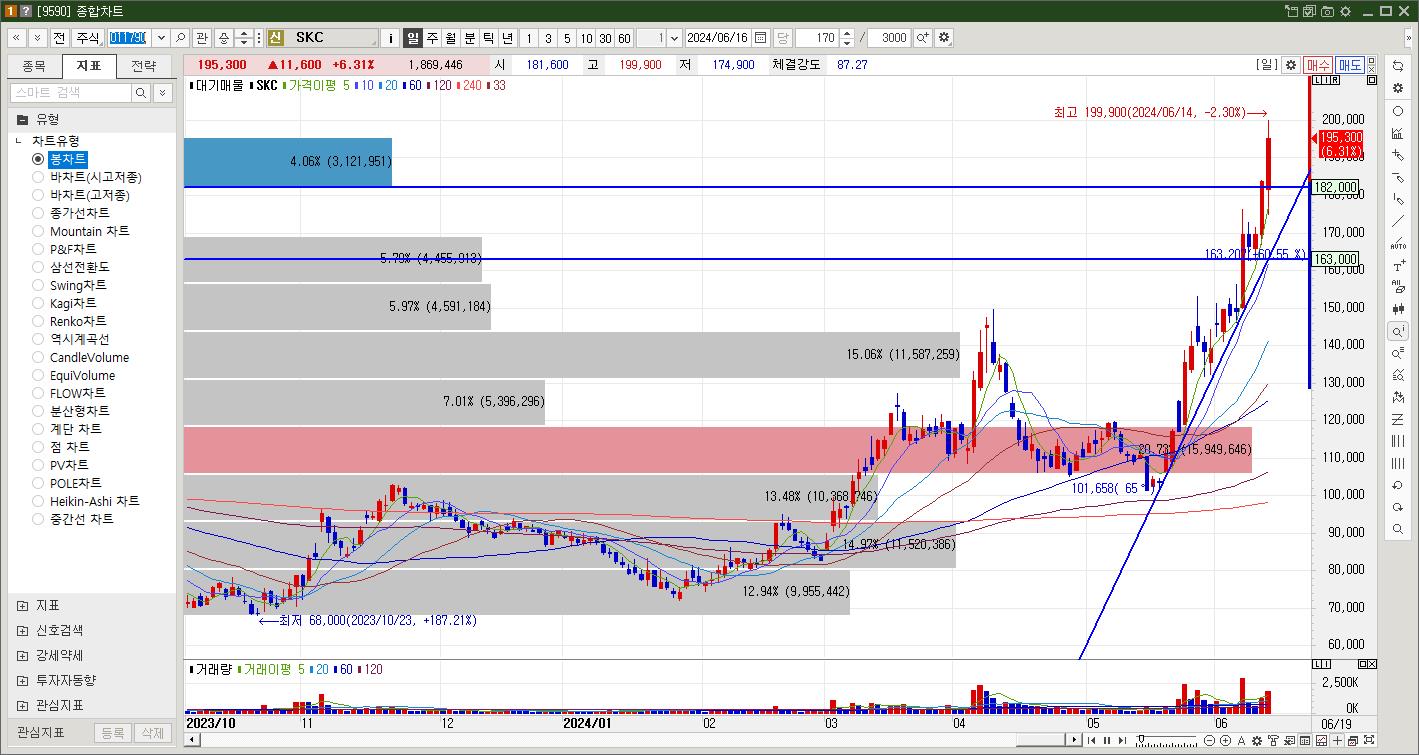Expand the 지표 tree section
This screenshot has width=1419, height=755.
coord(23,605)
